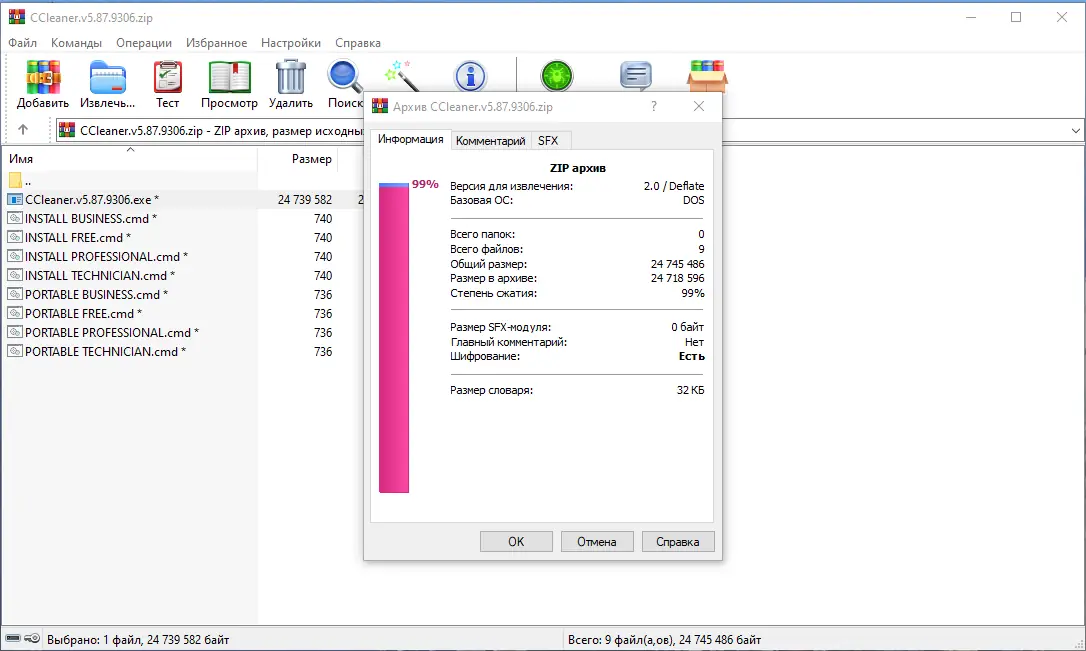This screenshot has height=651, width=1086.
Task: Click the Просмотр (View) toolbar icon
Action: (229, 77)
